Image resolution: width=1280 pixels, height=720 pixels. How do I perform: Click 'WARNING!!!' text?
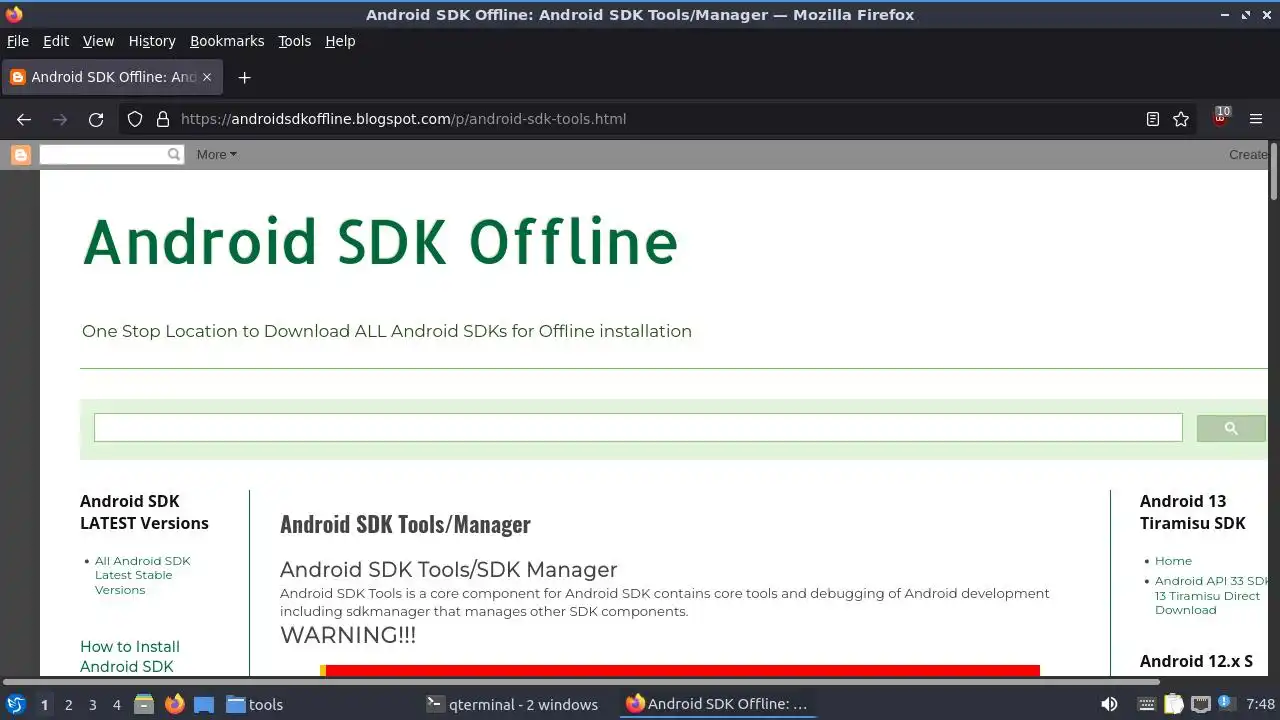tap(348, 635)
